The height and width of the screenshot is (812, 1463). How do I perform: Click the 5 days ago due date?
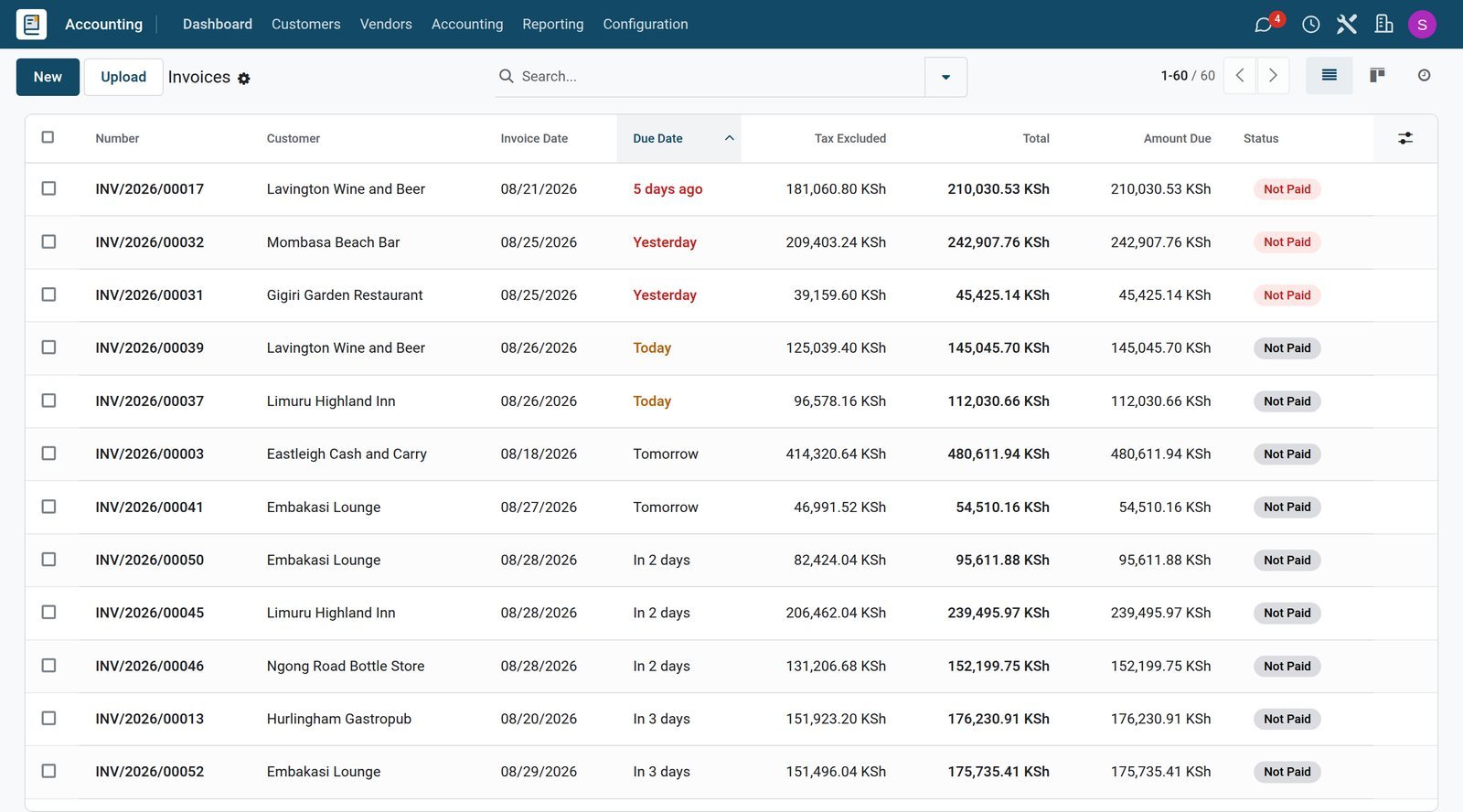point(667,189)
